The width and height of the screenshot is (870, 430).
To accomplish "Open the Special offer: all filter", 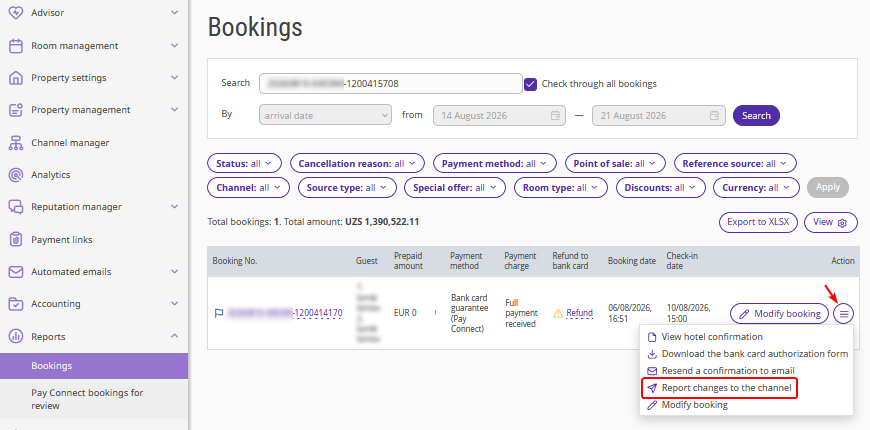I will pos(455,188).
